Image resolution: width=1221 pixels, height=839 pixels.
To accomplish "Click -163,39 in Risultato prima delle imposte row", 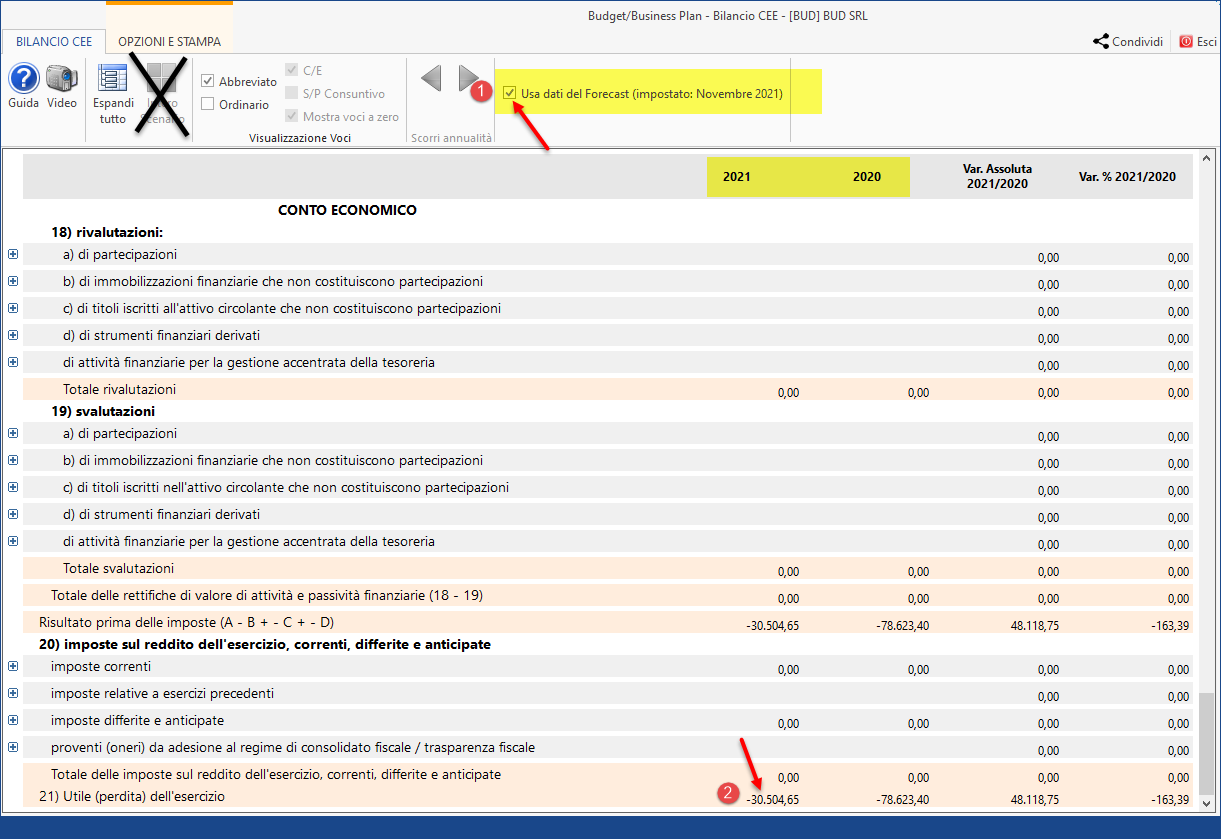I will pos(1169,626).
